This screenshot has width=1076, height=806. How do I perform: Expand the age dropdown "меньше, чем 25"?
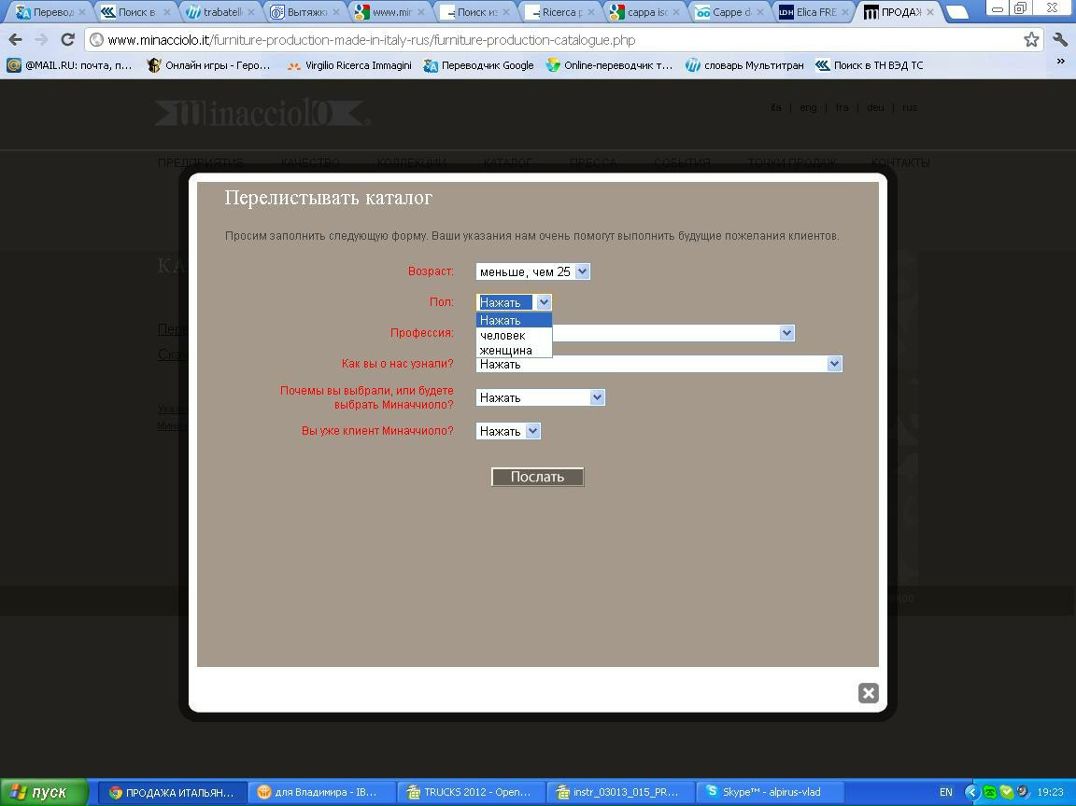(533, 271)
